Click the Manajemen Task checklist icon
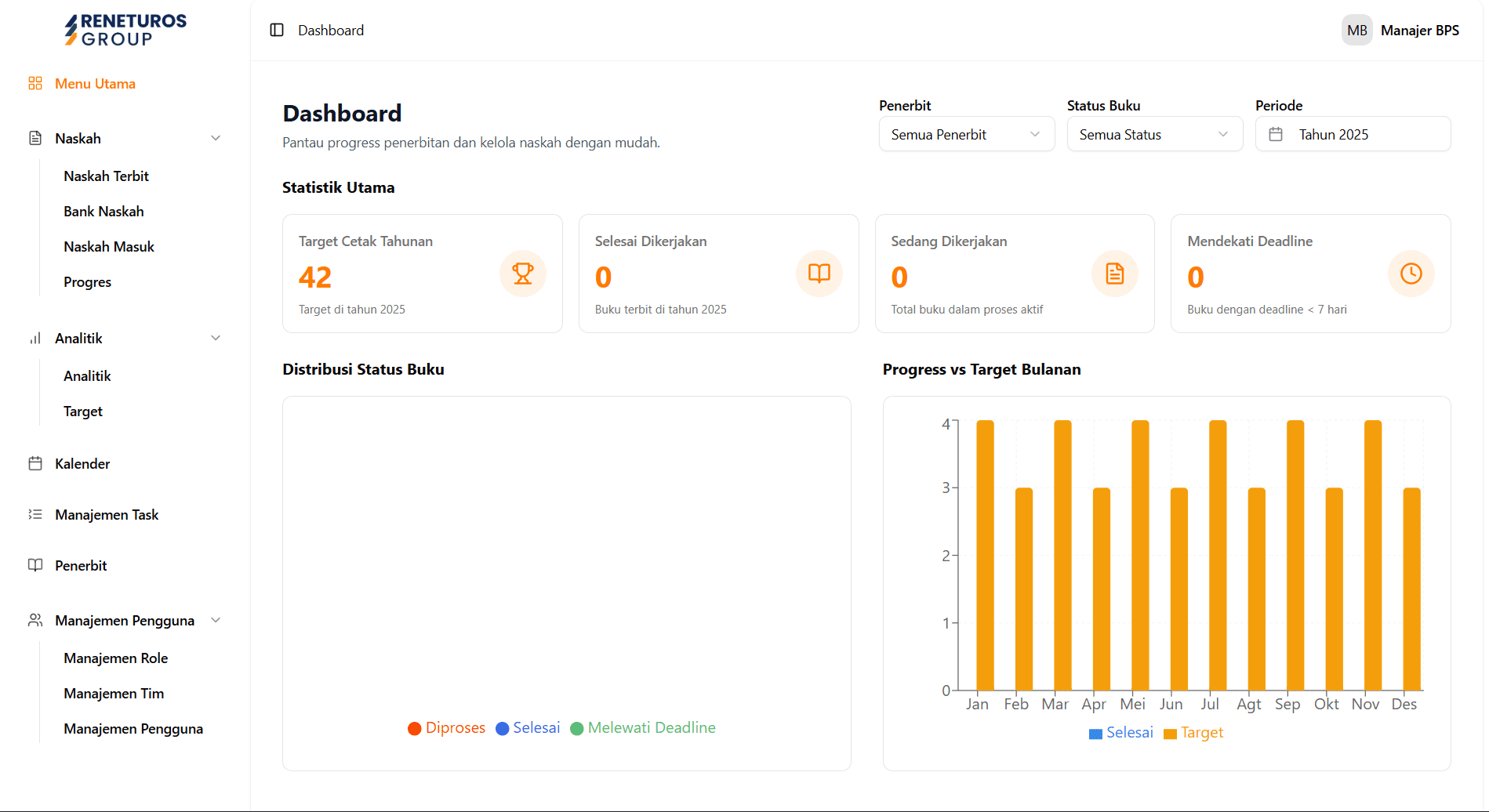 tap(35, 514)
